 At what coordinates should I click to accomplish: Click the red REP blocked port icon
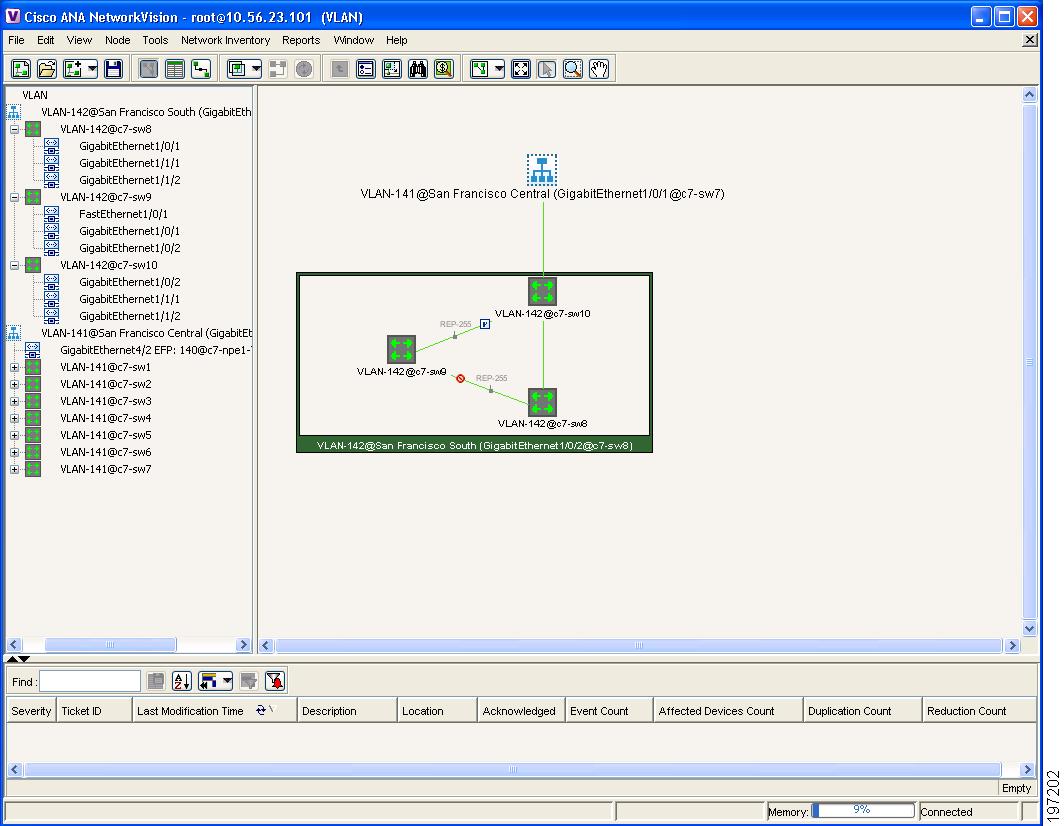point(460,379)
